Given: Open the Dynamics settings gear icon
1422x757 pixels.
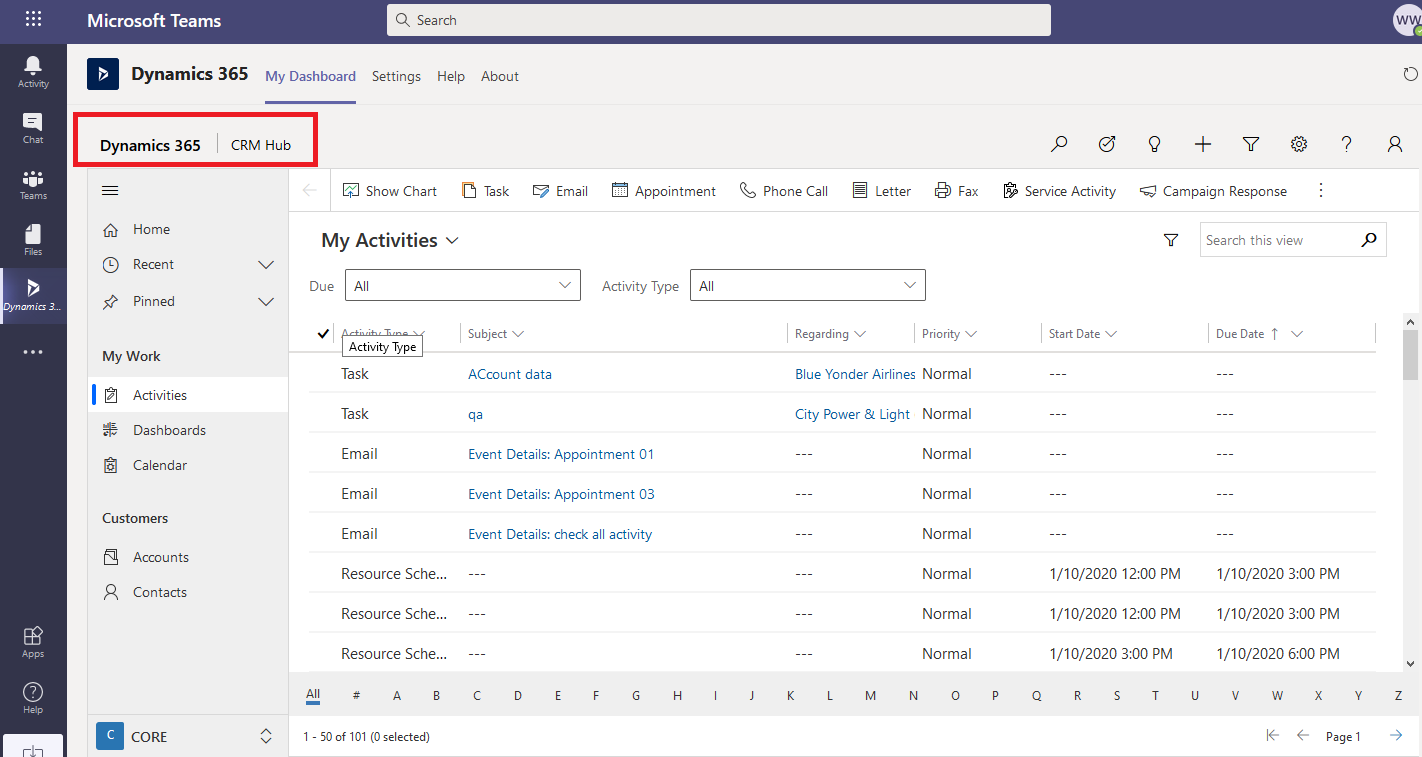Looking at the screenshot, I should [1299, 144].
